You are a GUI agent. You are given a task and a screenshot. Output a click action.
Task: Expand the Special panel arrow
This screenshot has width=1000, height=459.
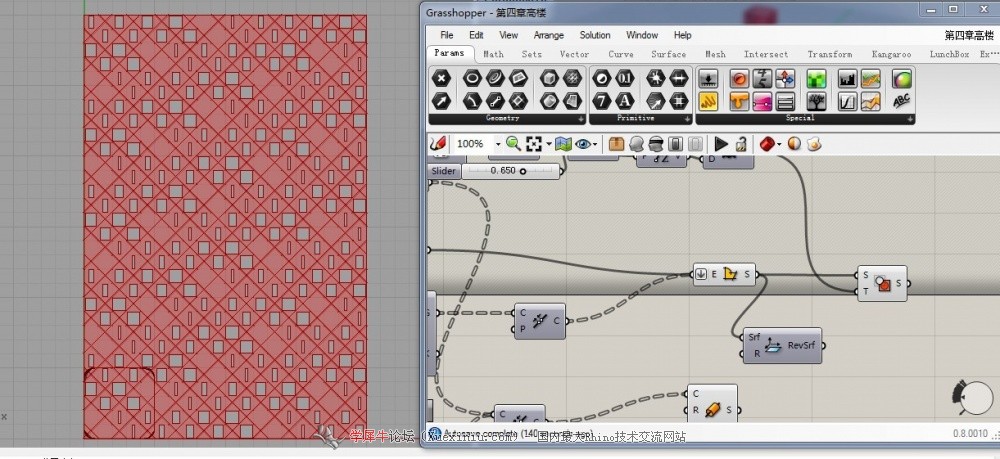tap(910, 119)
